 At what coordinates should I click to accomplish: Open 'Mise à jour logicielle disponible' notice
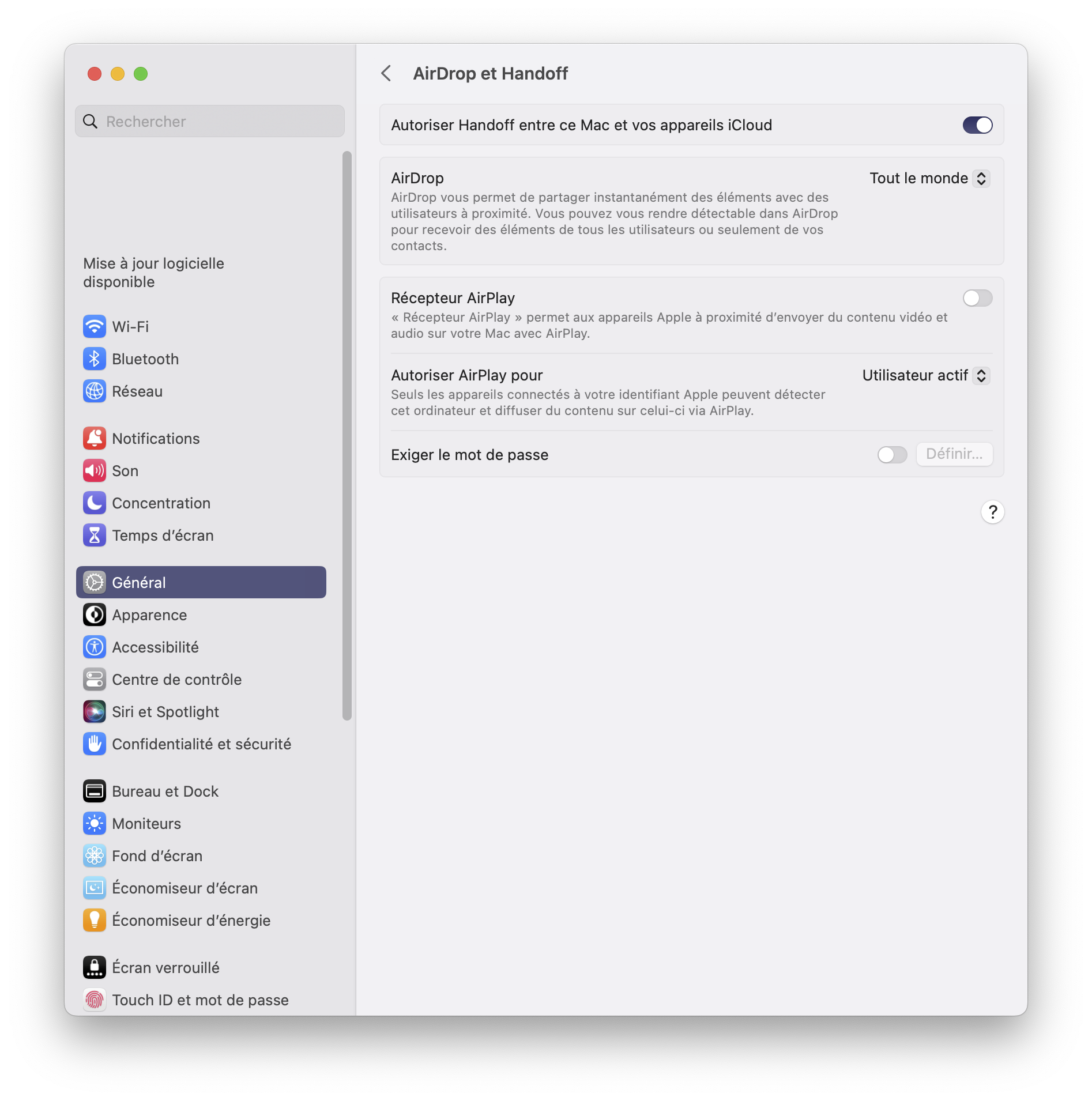153,272
